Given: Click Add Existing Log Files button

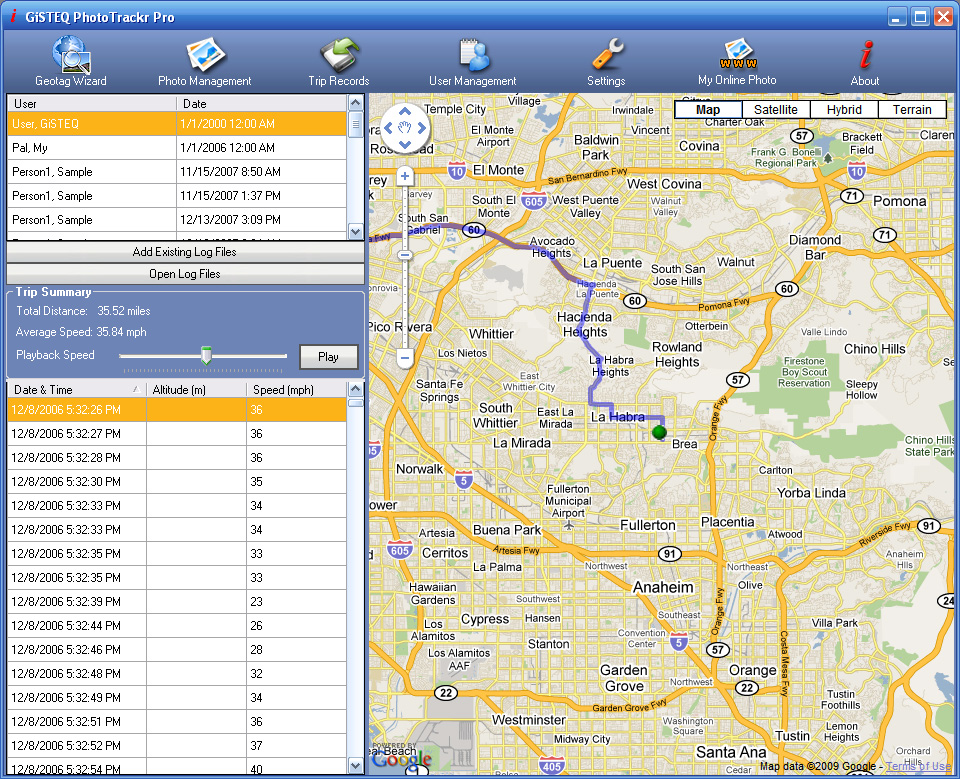Looking at the screenshot, I should (185, 252).
